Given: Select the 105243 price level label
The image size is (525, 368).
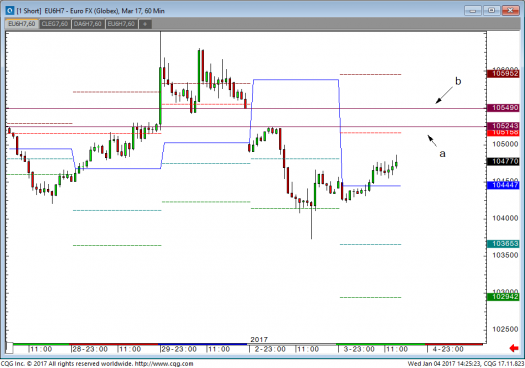Looking at the screenshot, I should click(x=503, y=126).
